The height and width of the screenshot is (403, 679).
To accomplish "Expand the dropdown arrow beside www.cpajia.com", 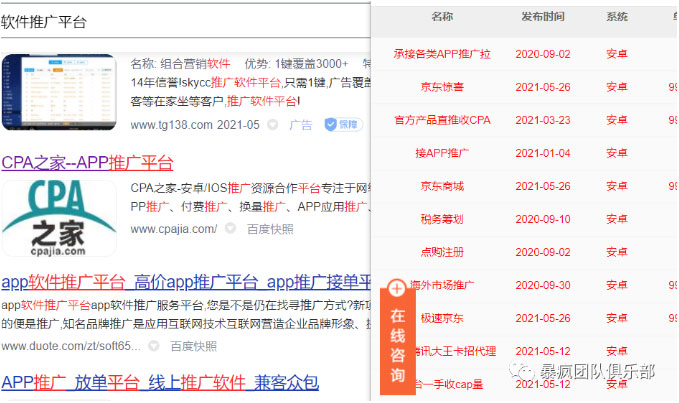I will (x=230, y=228).
